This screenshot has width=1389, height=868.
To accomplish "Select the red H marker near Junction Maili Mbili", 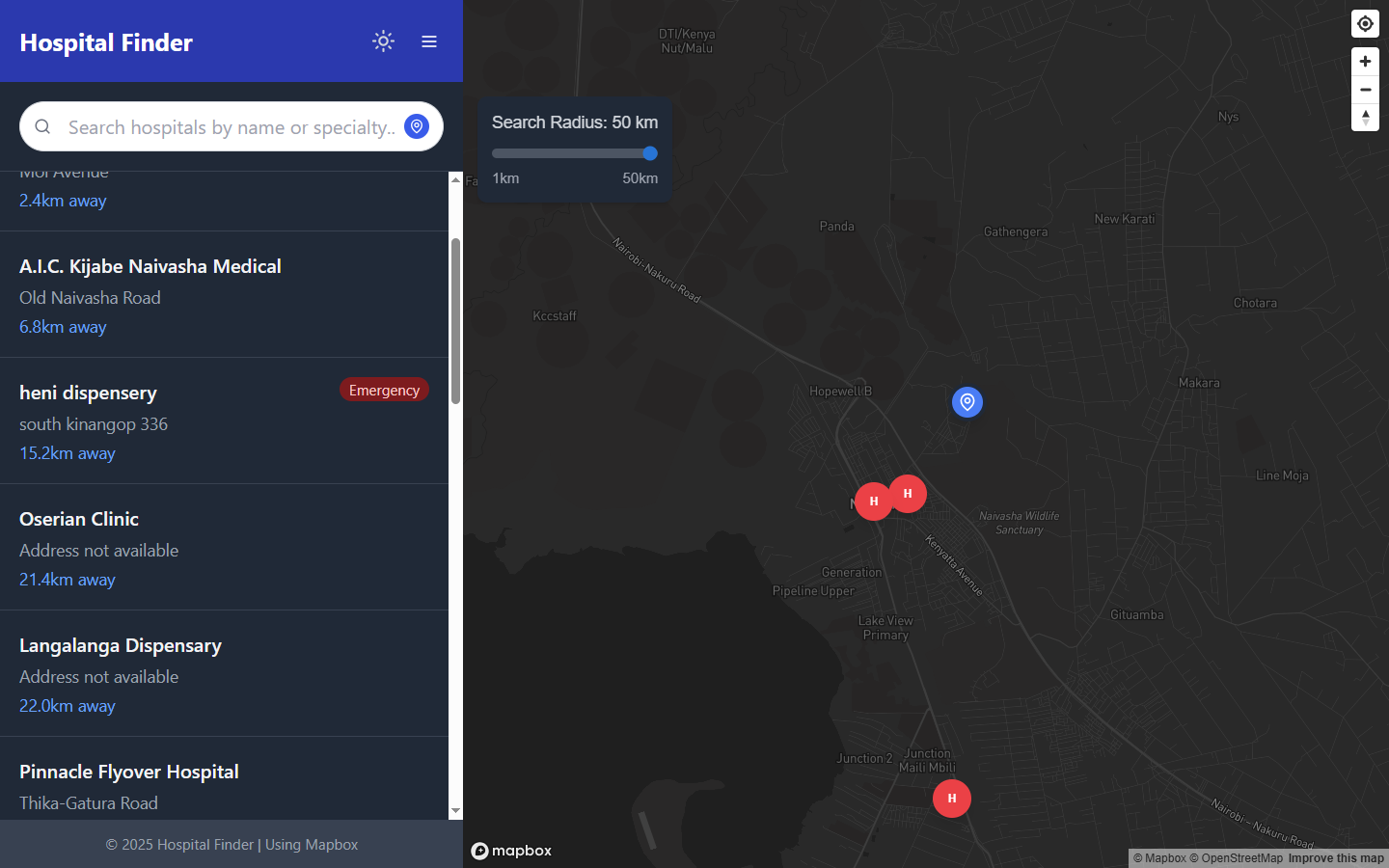I will [x=952, y=799].
